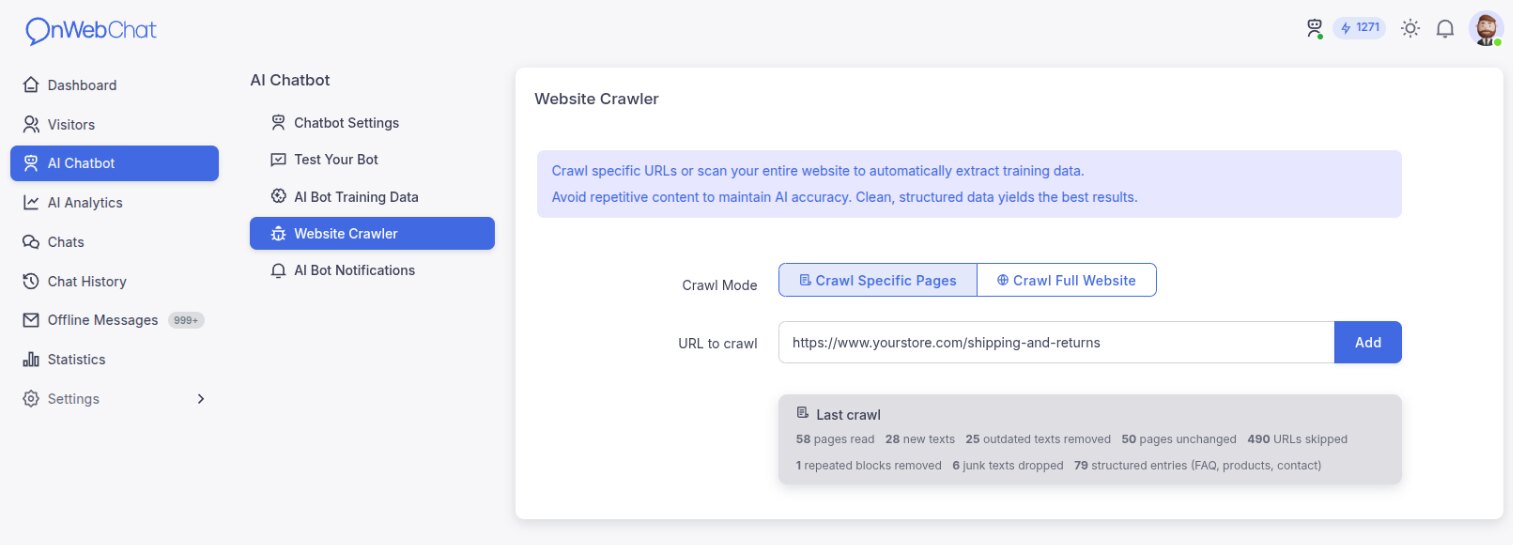The height and width of the screenshot is (545, 1513).
Task: Toggle the light/dark theme sun icon
Action: (1410, 29)
